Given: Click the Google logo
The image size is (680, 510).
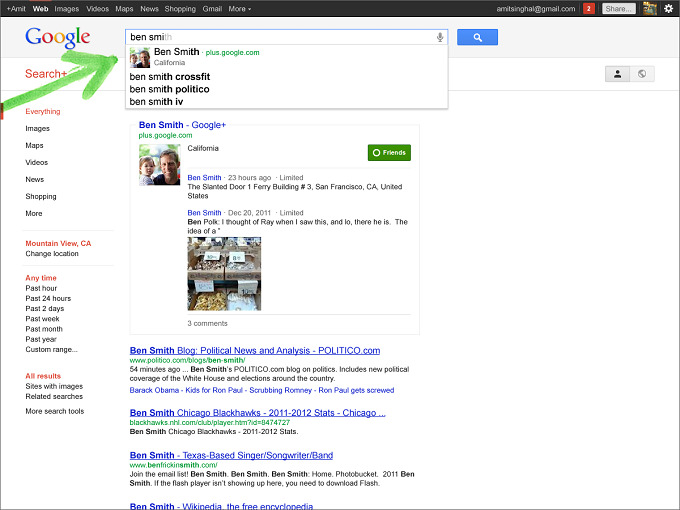Looking at the screenshot, I should tap(58, 38).
